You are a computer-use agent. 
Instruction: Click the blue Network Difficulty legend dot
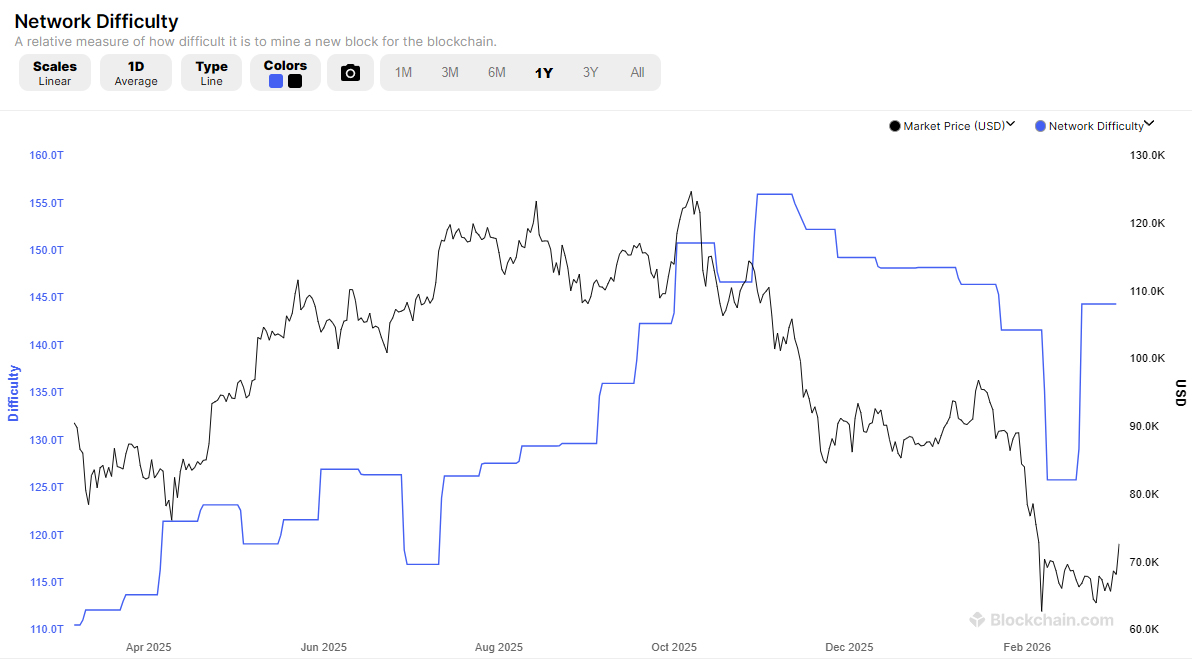[x=1039, y=125]
